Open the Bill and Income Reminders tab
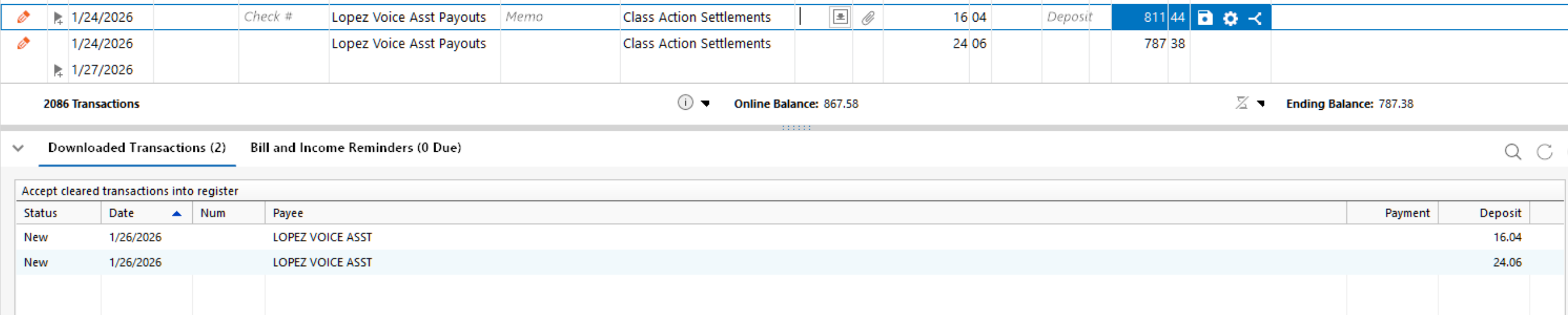 click(356, 148)
